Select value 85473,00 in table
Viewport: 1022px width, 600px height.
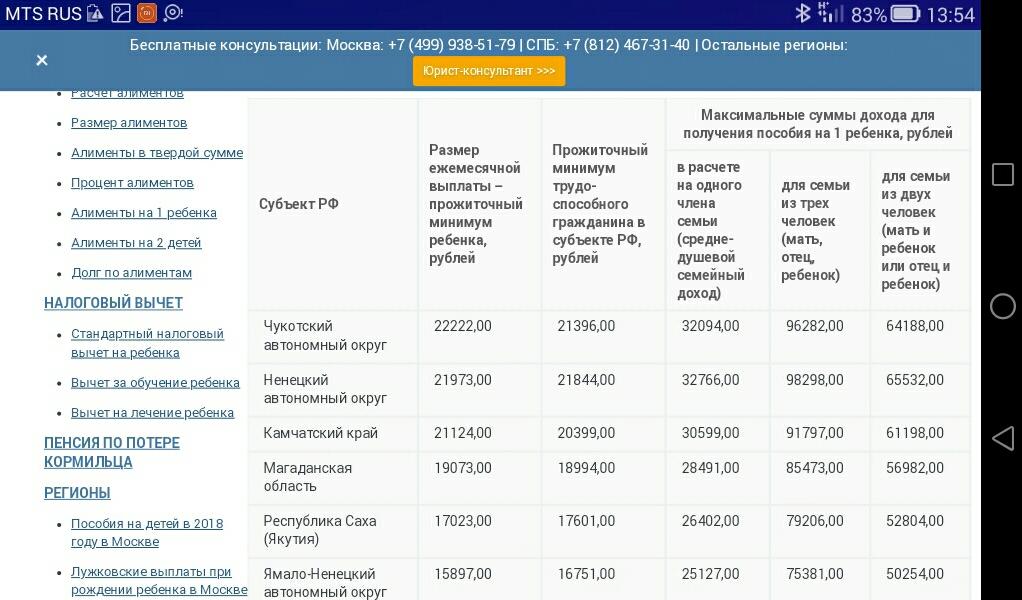(815, 468)
